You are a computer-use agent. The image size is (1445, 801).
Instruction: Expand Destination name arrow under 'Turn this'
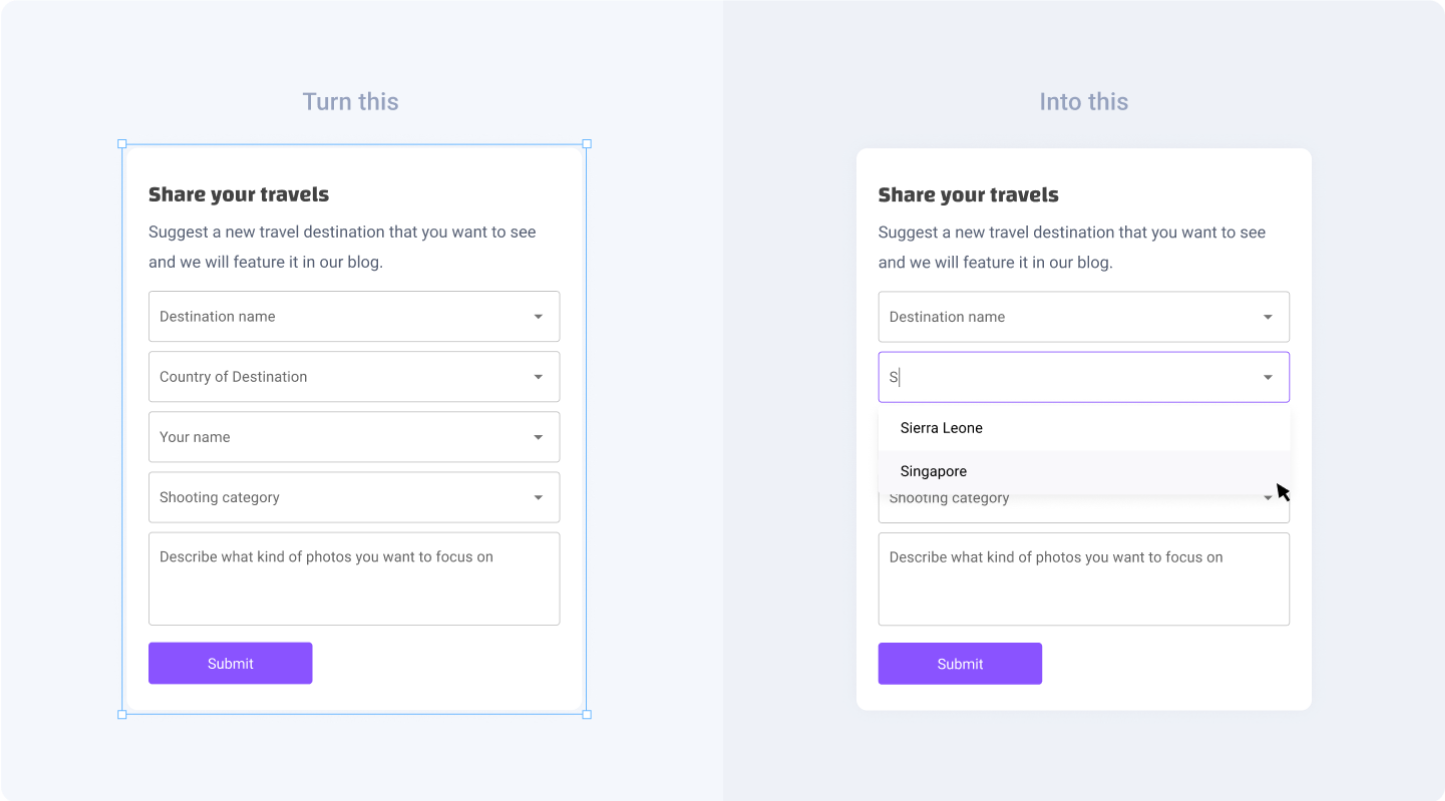538,317
